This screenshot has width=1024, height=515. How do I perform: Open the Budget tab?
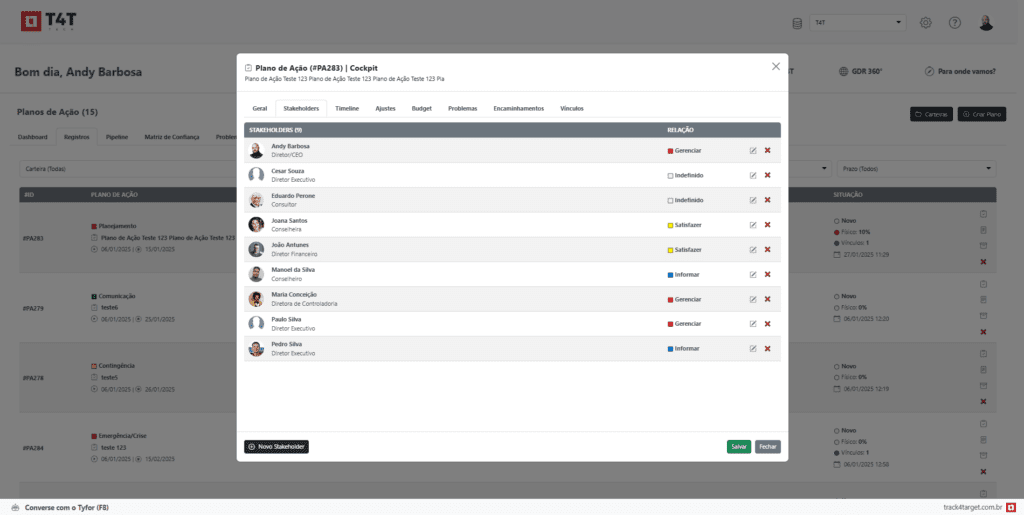coord(422,108)
